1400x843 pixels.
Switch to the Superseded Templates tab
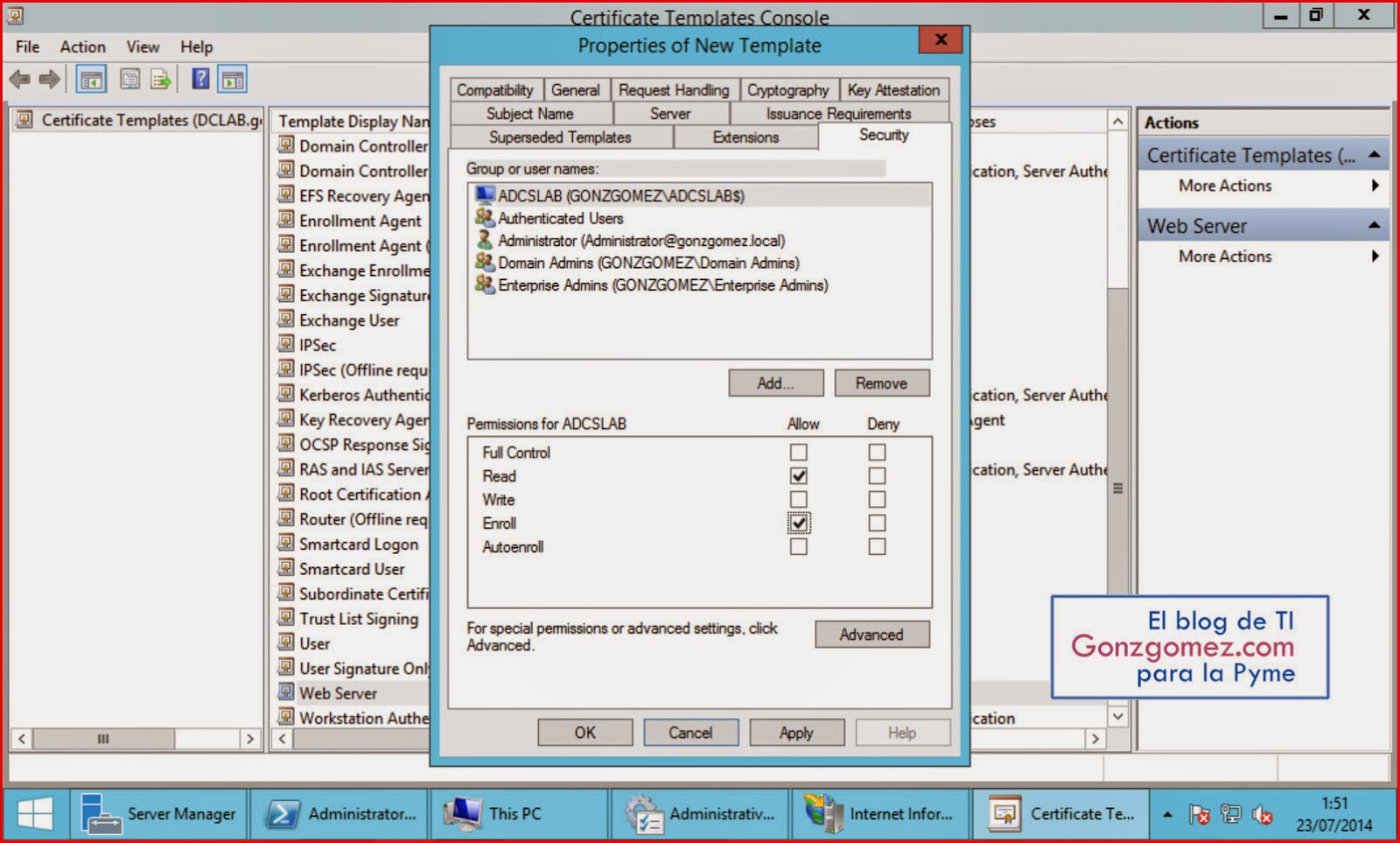[560, 137]
